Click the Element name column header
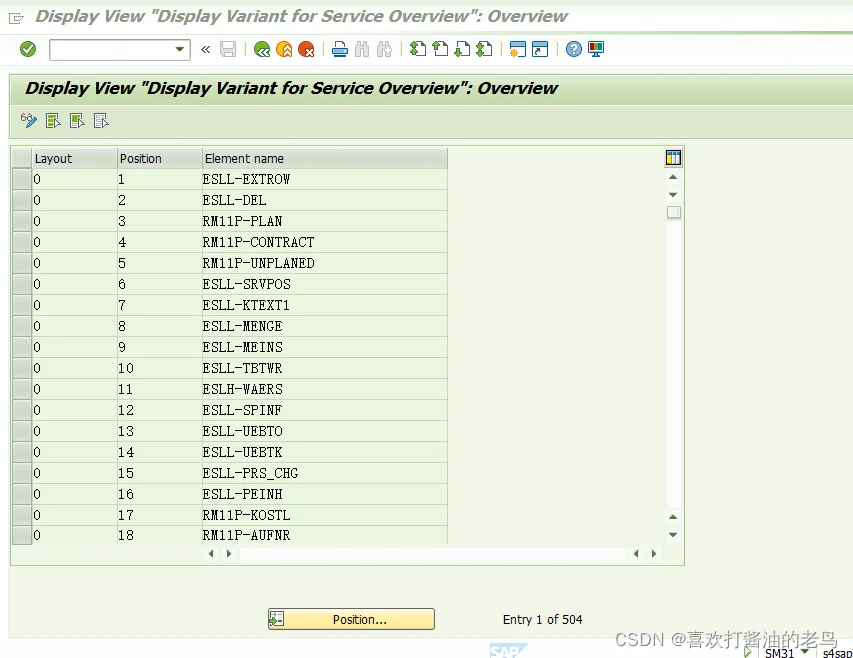 325,159
